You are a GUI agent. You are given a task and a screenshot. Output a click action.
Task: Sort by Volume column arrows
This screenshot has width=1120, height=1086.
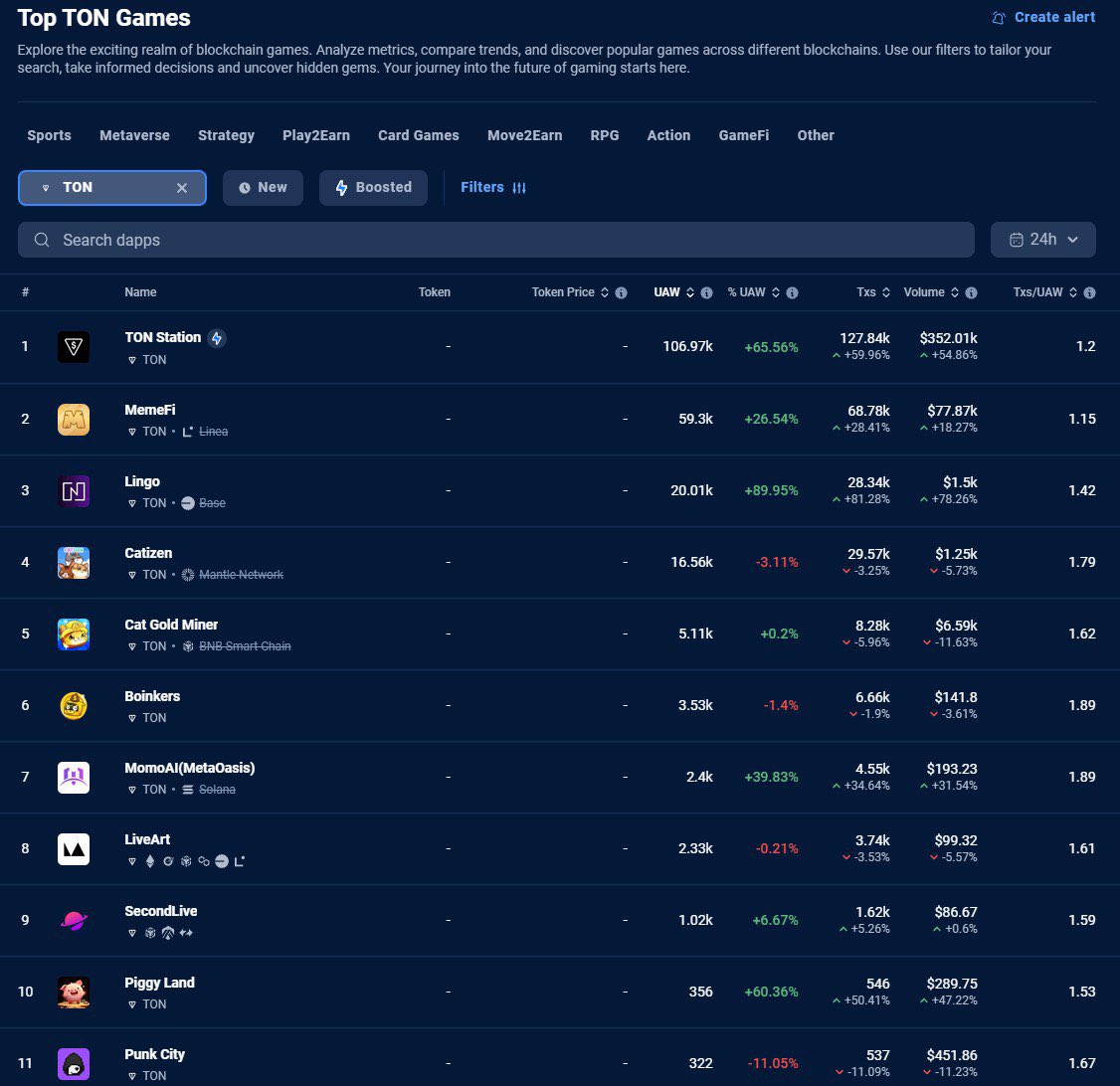tap(954, 292)
